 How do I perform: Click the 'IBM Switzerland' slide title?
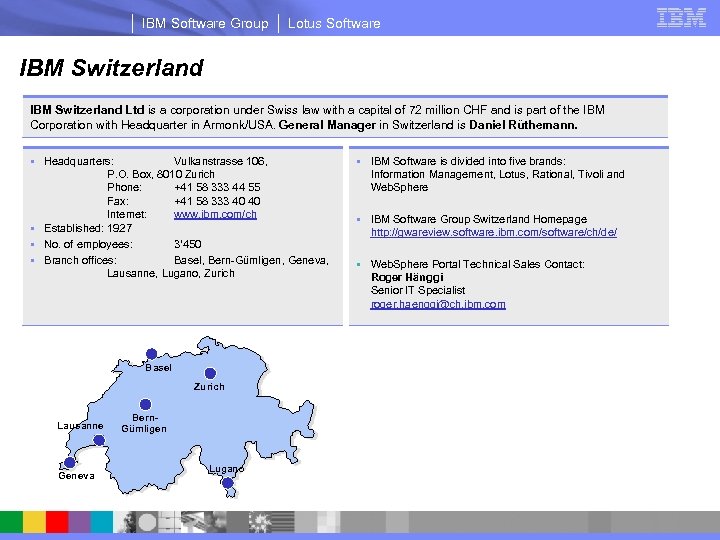point(112,68)
